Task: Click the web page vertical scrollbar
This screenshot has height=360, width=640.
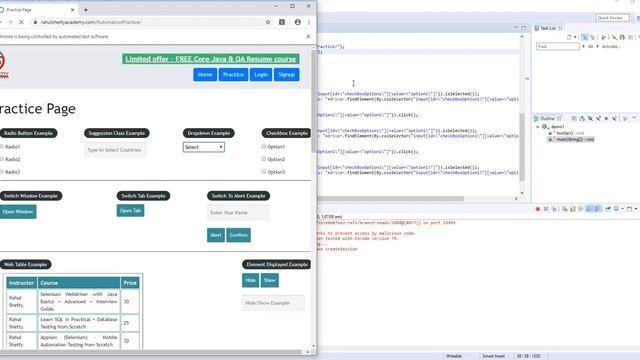Action: point(313,102)
